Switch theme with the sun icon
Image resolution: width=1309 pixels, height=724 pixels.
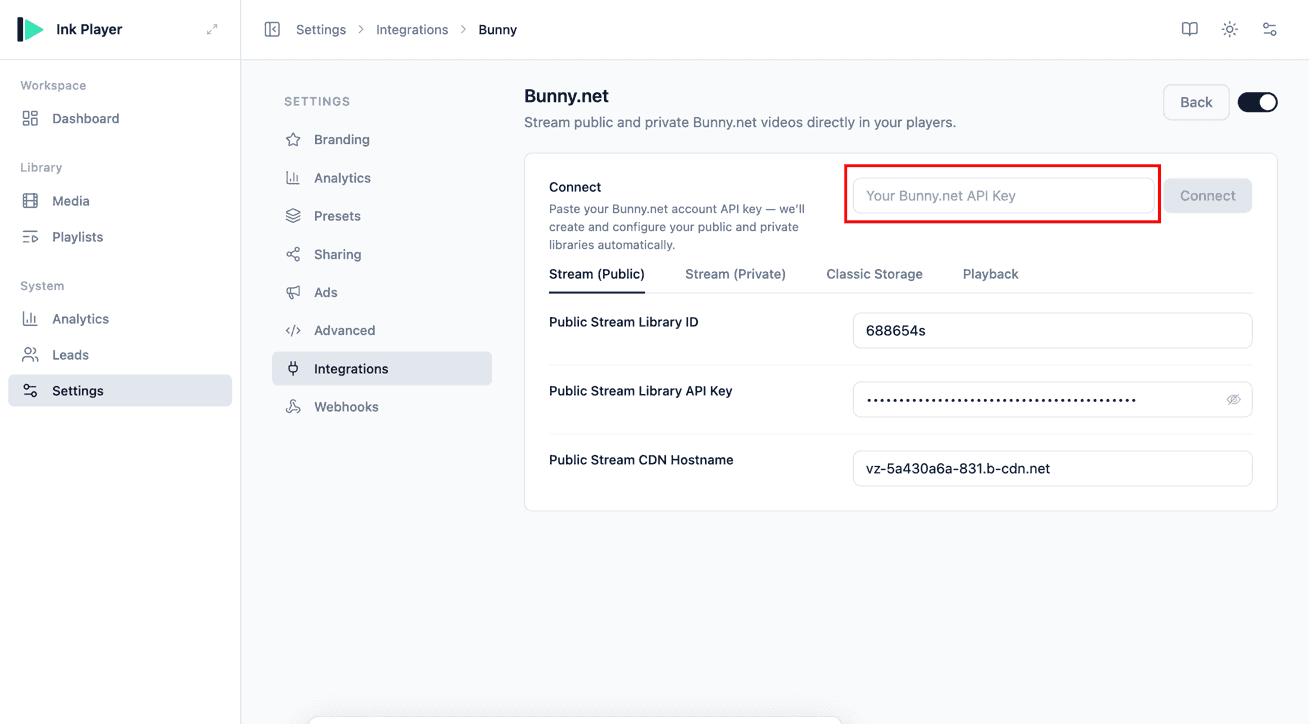[1230, 30]
